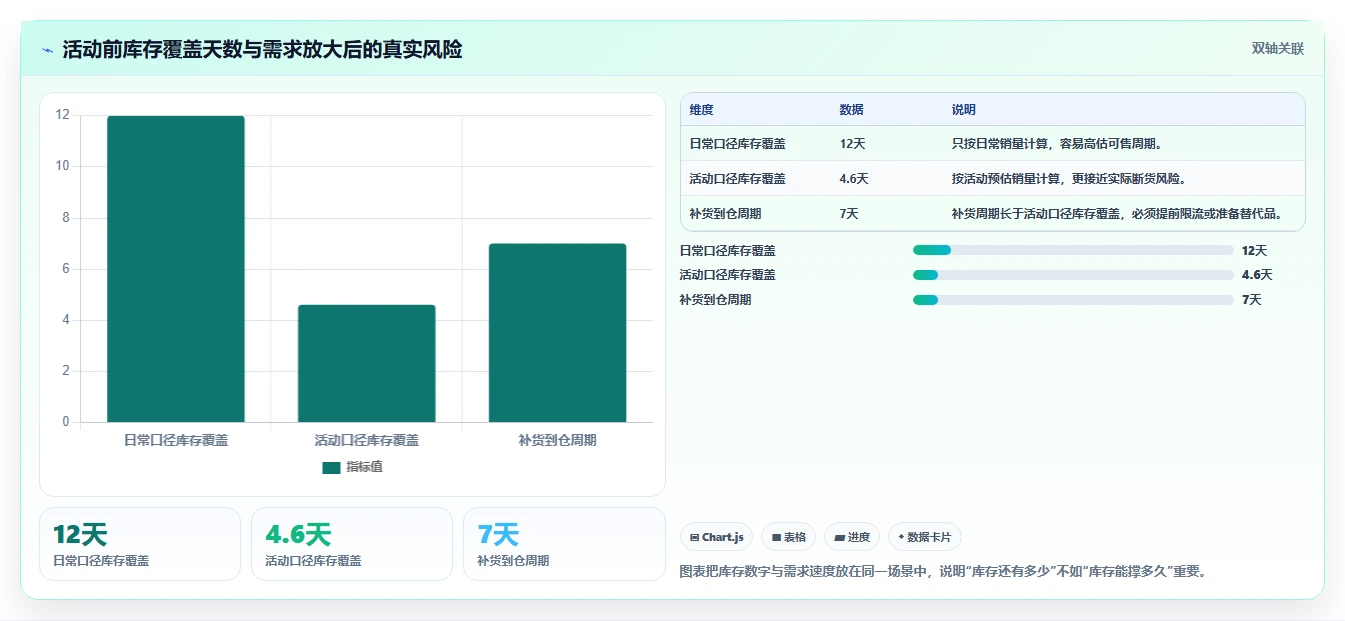
Task: Click the 日常口径库存覆盖 bar in chart
Action: 176,269
